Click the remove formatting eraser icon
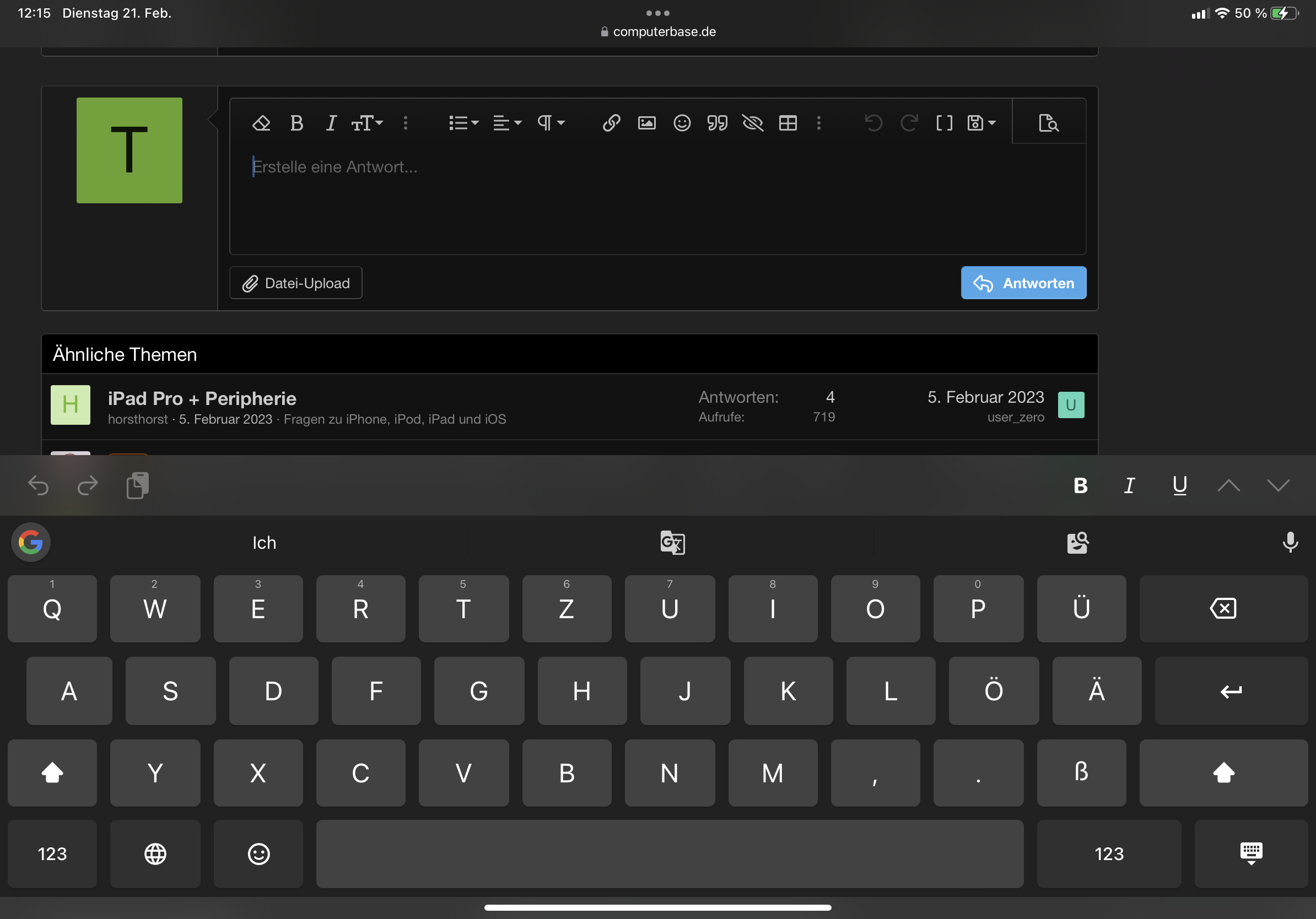Image resolution: width=1316 pixels, height=919 pixels. (x=261, y=123)
